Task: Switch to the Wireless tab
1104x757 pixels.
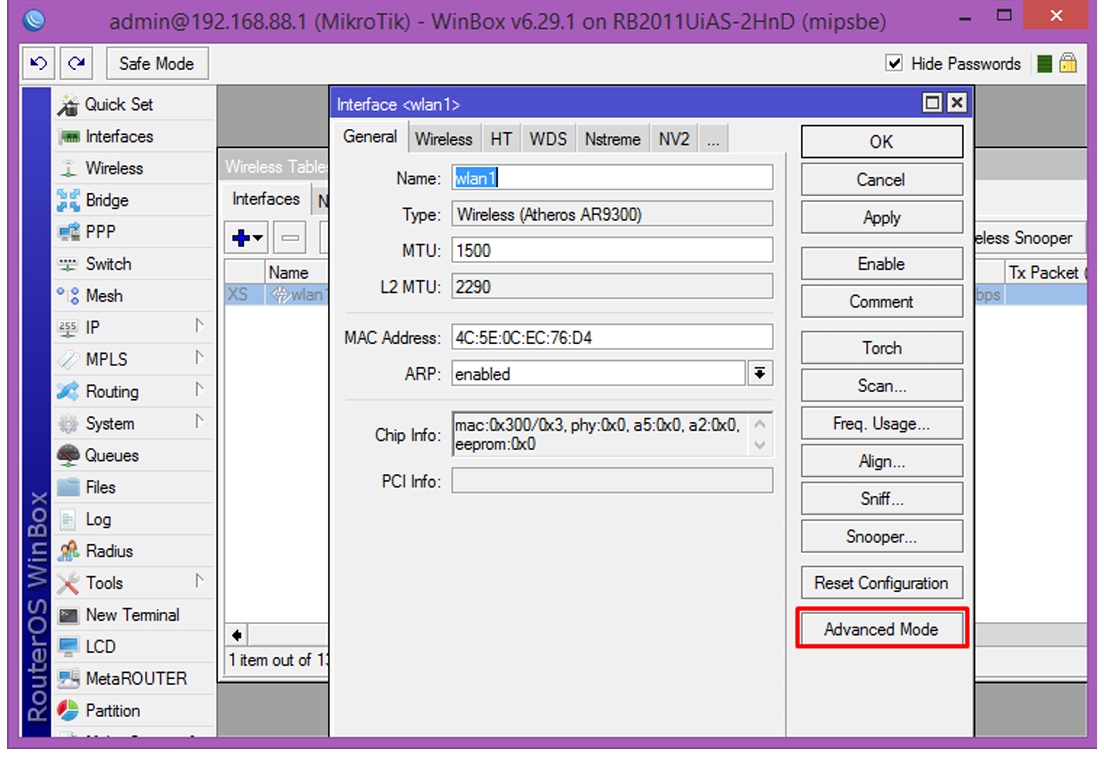Action: pyautogui.click(x=444, y=139)
